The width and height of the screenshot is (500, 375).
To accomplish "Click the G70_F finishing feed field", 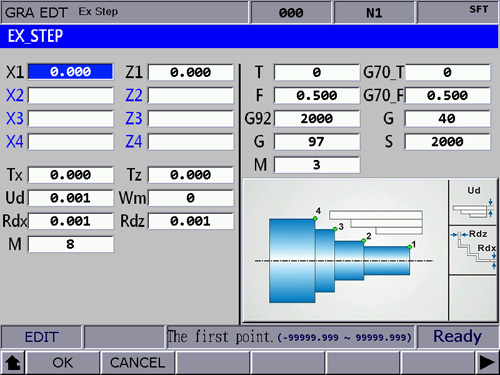I will (447, 96).
